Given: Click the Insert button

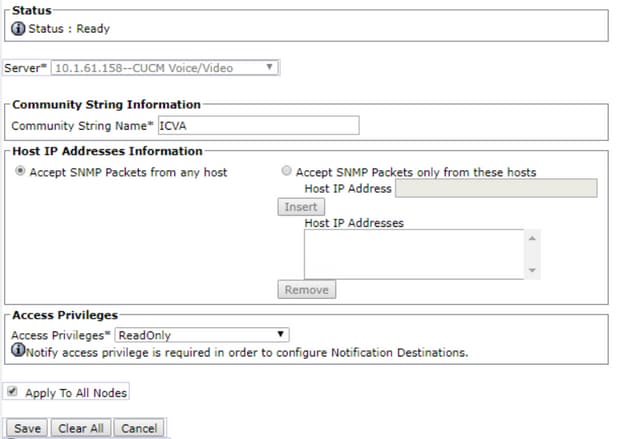Looking at the screenshot, I should (x=301, y=207).
